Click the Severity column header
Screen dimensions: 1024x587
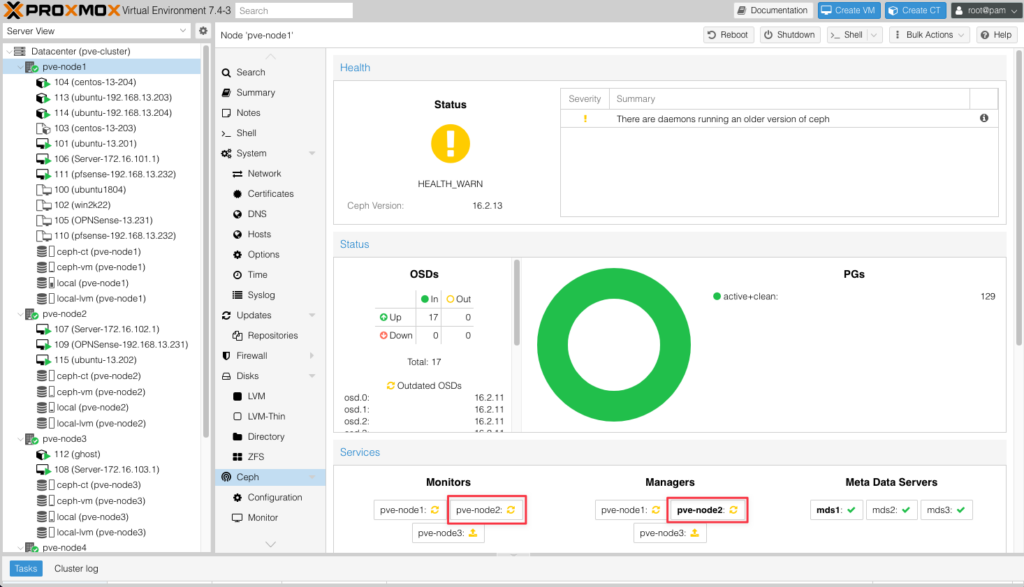coord(584,99)
